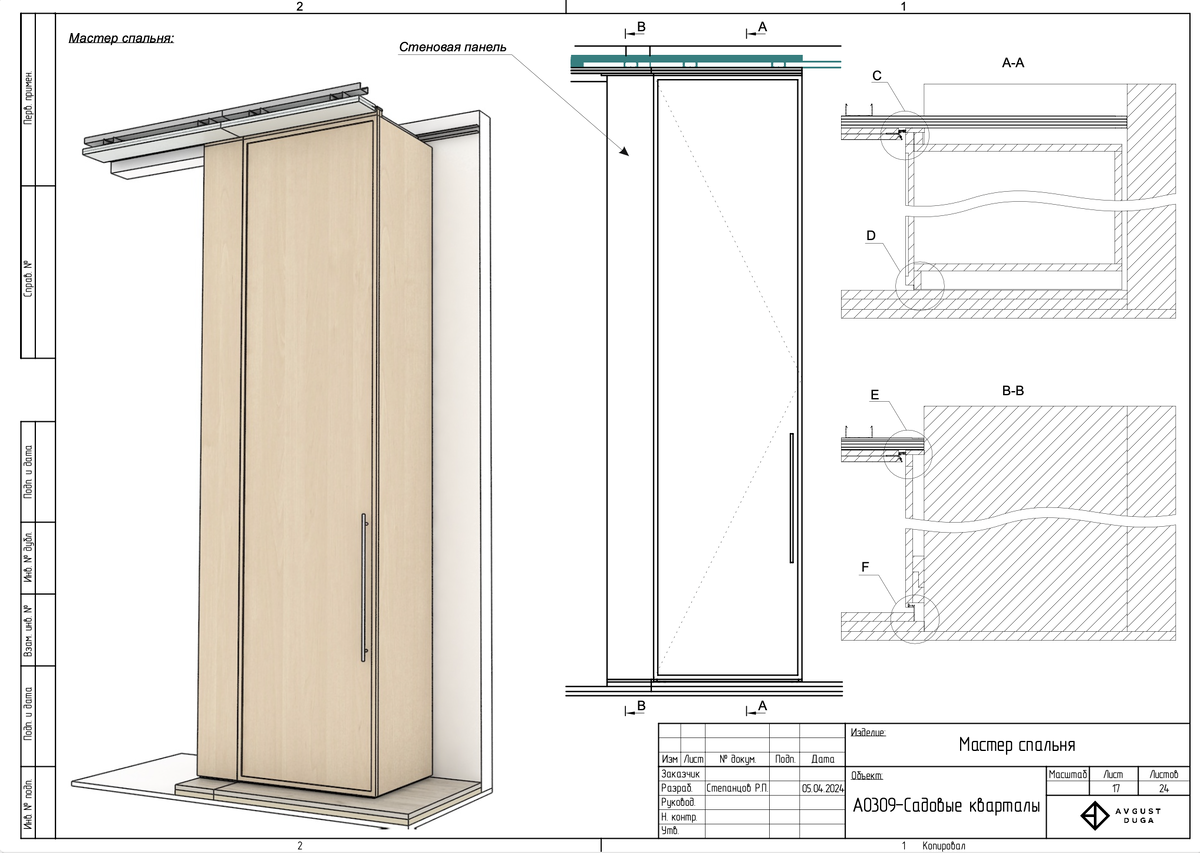Click the 'А0309-Садовые кварталы' project name
The image size is (1200, 853).
(x=946, y=806)
